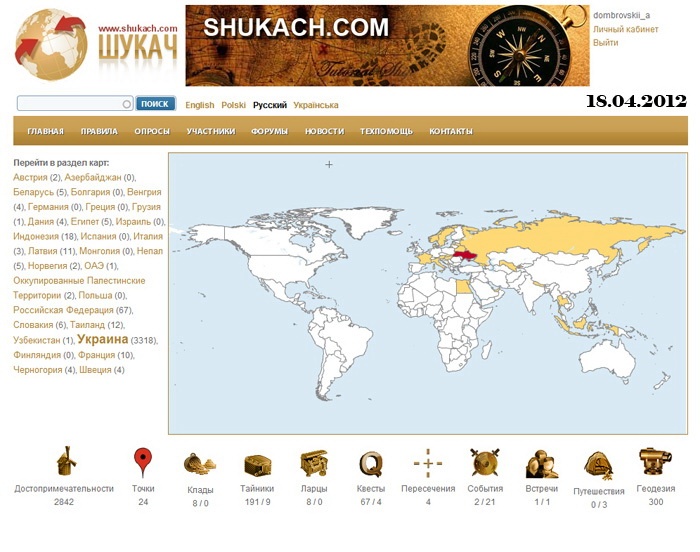Open the Грузия map section
The image size is (700, 552).
(x=146, y=207)
